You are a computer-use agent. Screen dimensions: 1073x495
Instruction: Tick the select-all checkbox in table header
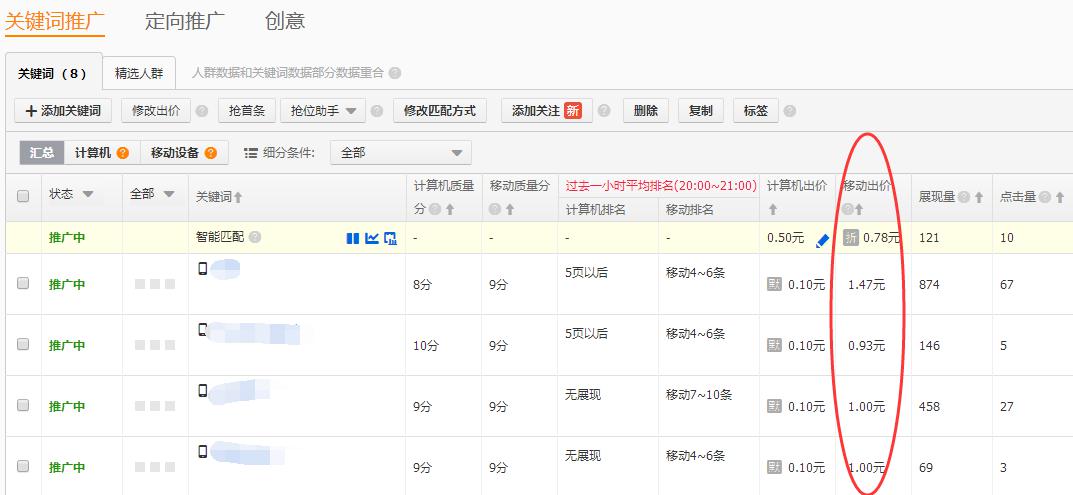[x=23, y=197]
